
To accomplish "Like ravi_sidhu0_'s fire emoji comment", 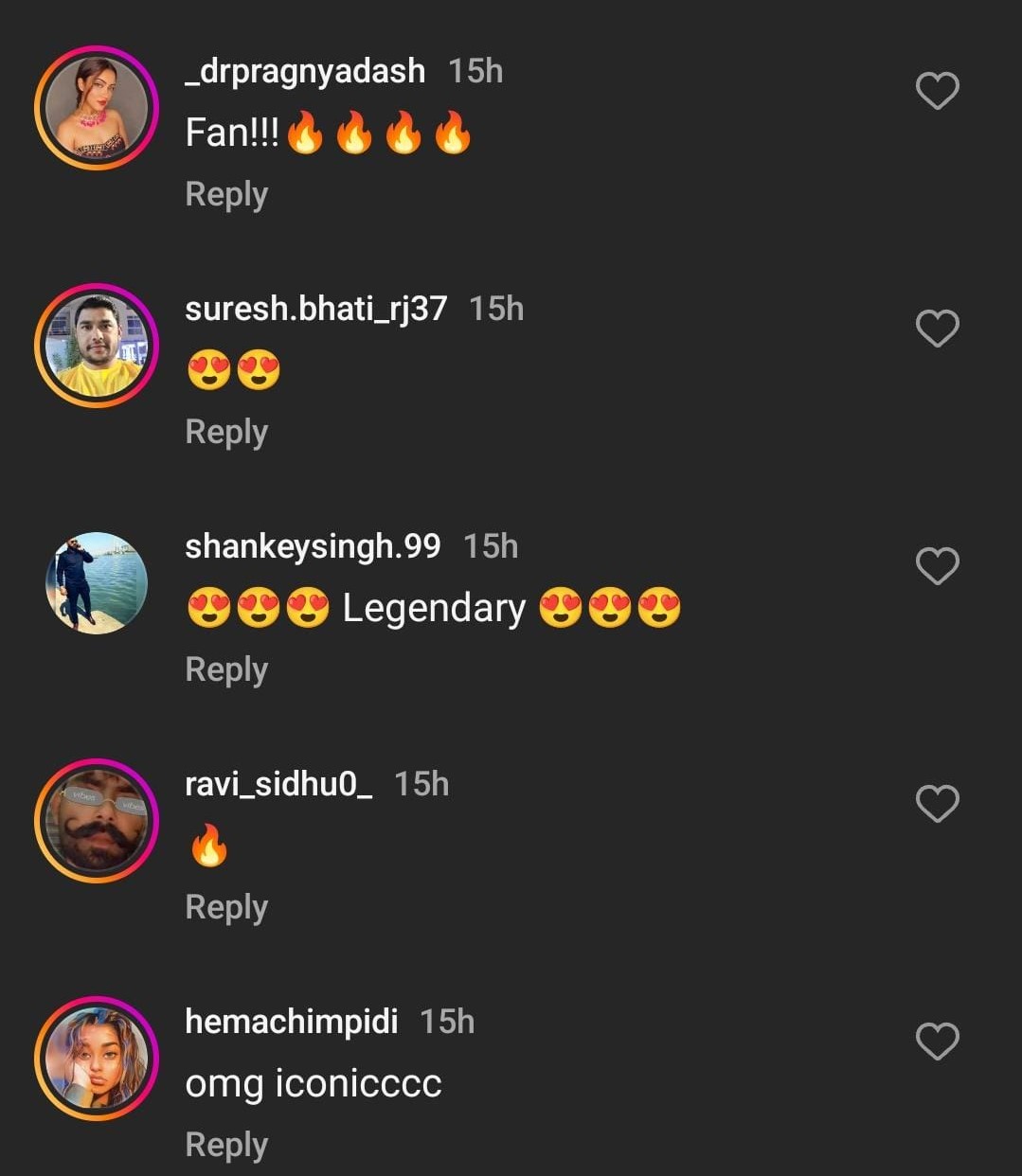I will pos(937,804).
